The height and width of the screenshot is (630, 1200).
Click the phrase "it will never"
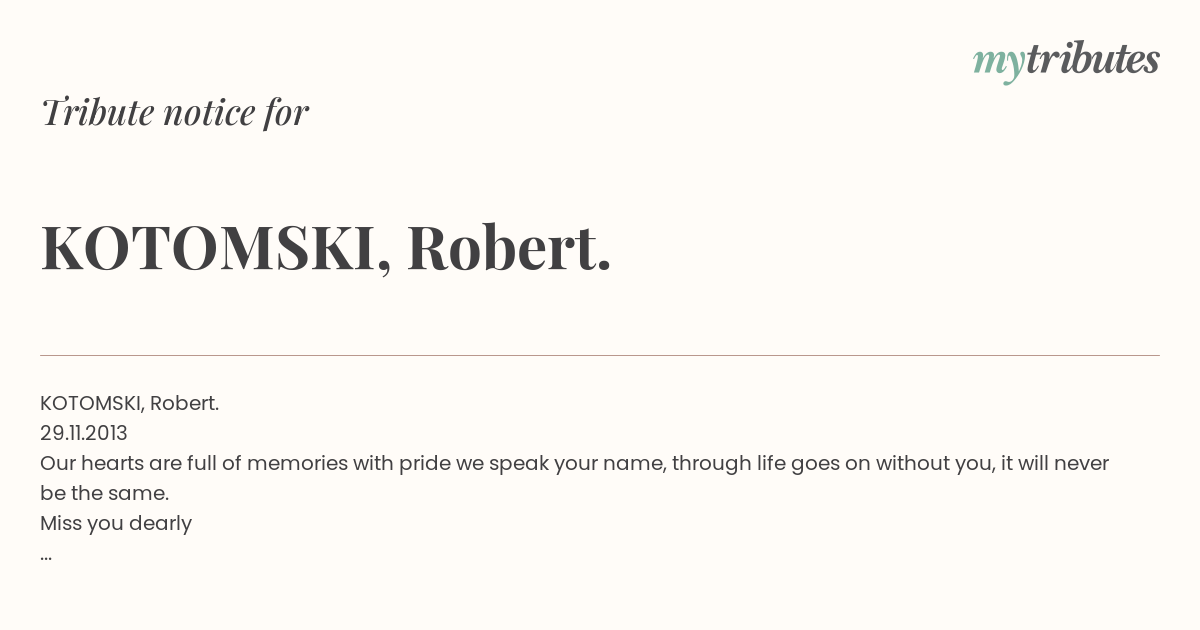(x=1055, y=463)
